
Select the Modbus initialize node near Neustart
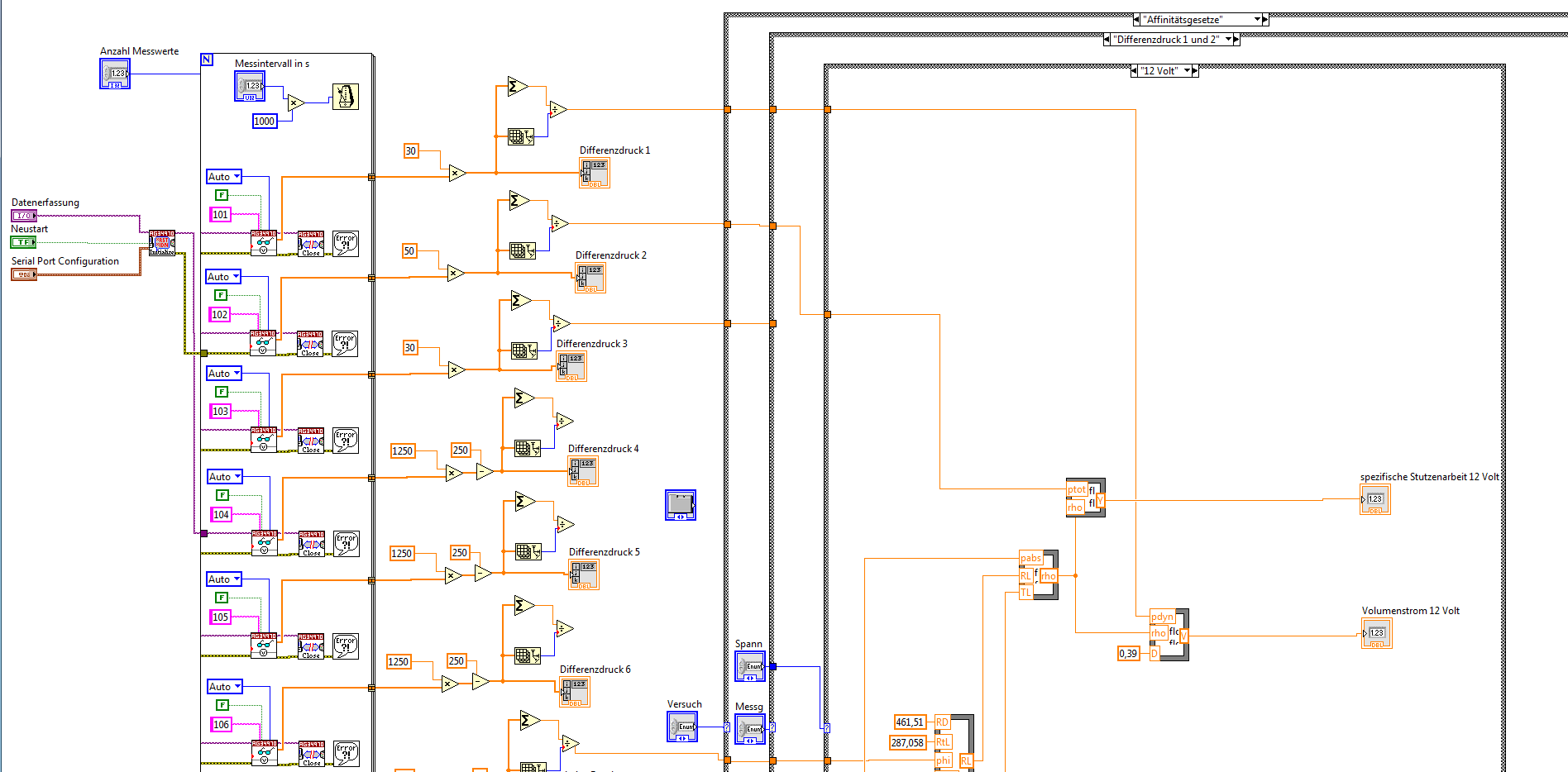[x=162, y=243]
